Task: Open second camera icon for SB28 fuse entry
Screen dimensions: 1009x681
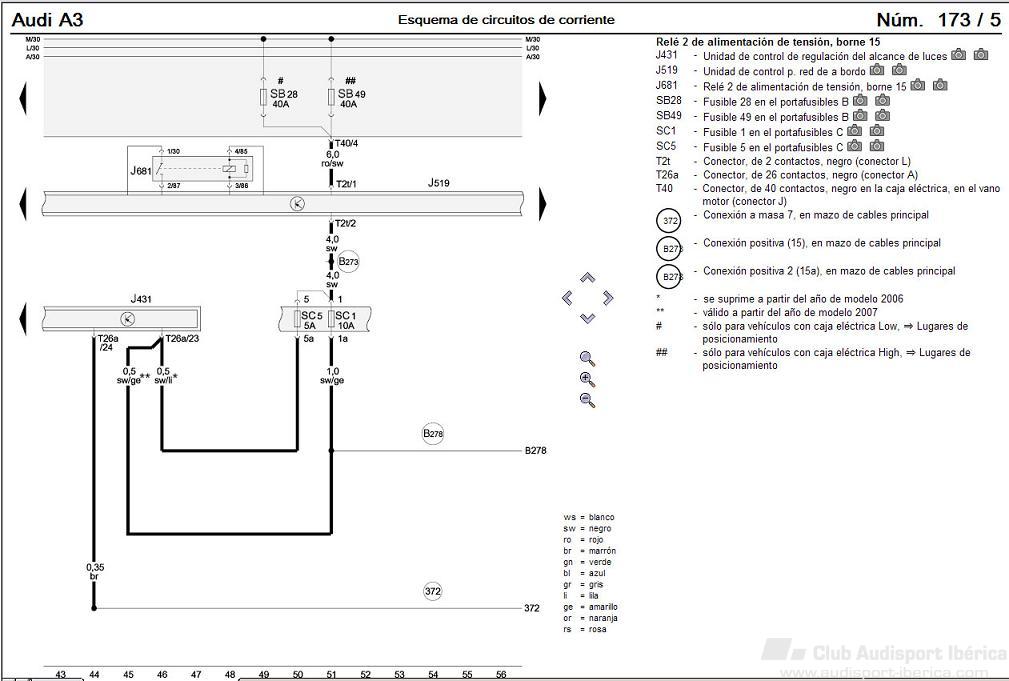Action: [883, 100]
